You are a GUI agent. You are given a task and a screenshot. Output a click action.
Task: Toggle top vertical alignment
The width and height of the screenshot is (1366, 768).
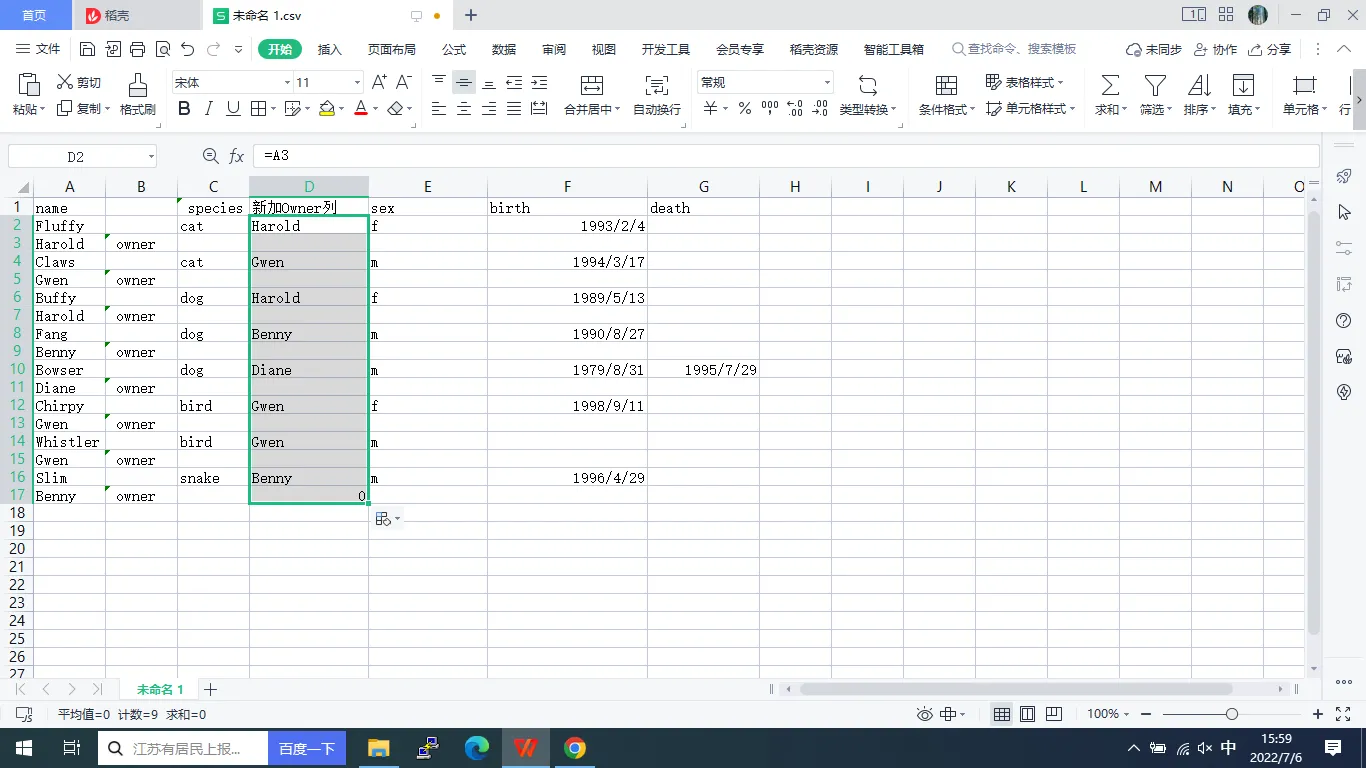439,82
